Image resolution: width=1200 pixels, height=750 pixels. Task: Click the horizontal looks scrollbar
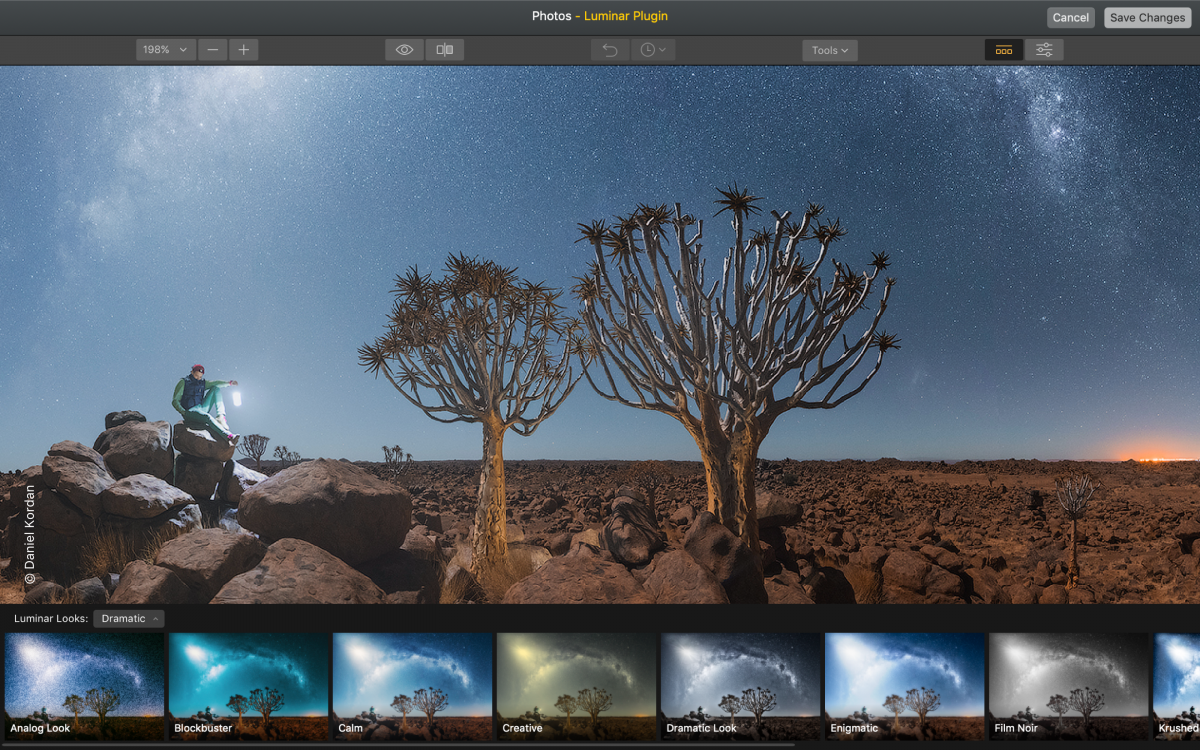click(400, 745)
